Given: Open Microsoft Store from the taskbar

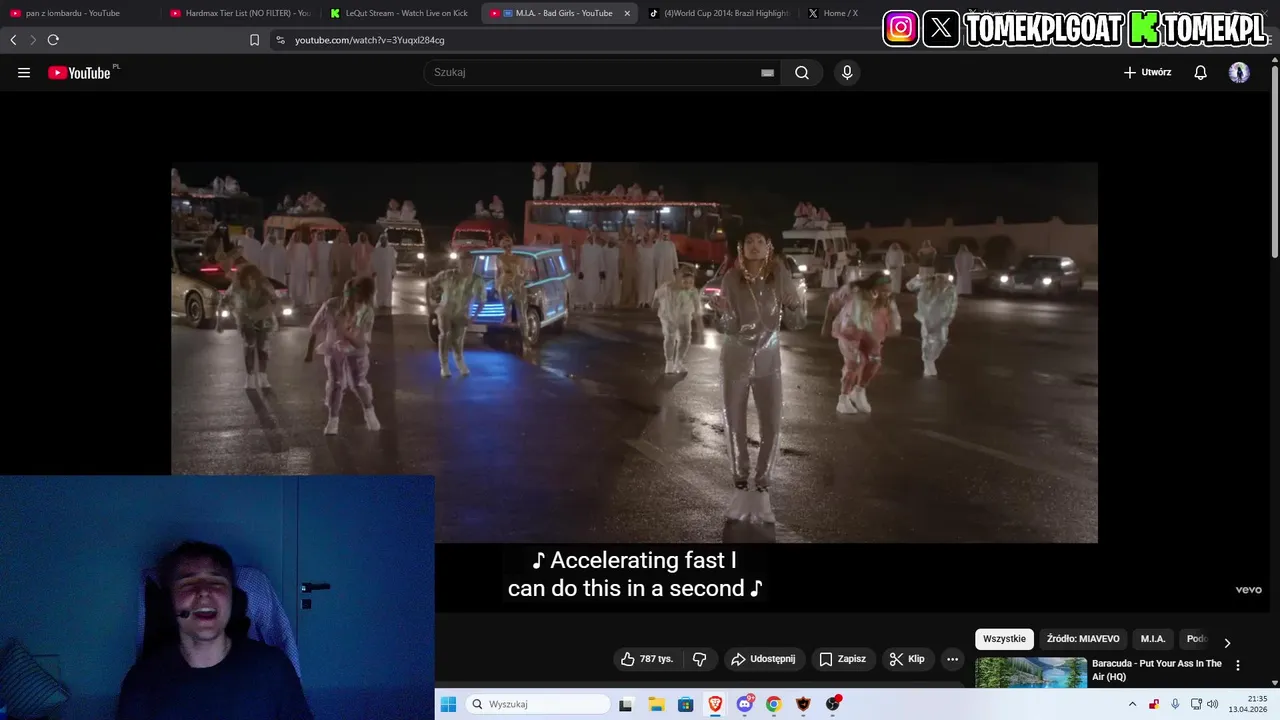Looking at the screenshot, I should click(x=685, y=704).
